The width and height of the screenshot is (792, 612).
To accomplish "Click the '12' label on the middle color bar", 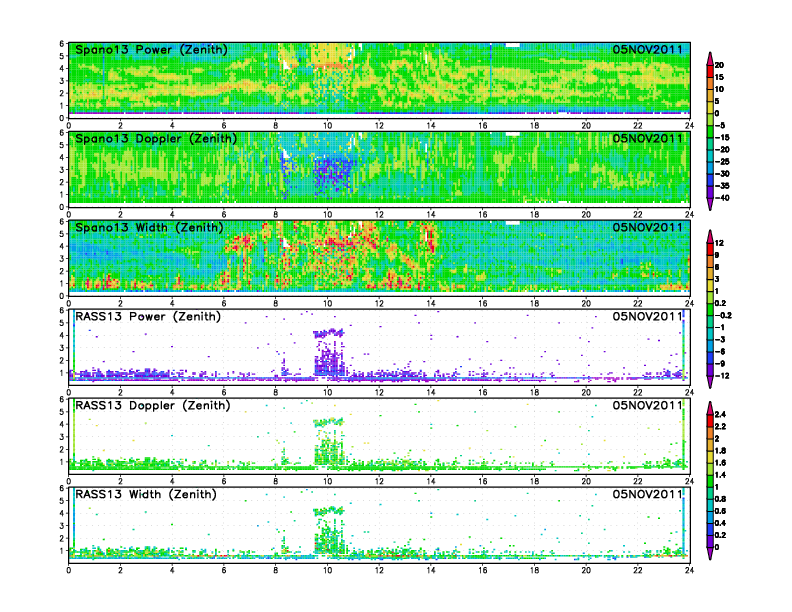I will pyautogui.click(x=719, y=243).
